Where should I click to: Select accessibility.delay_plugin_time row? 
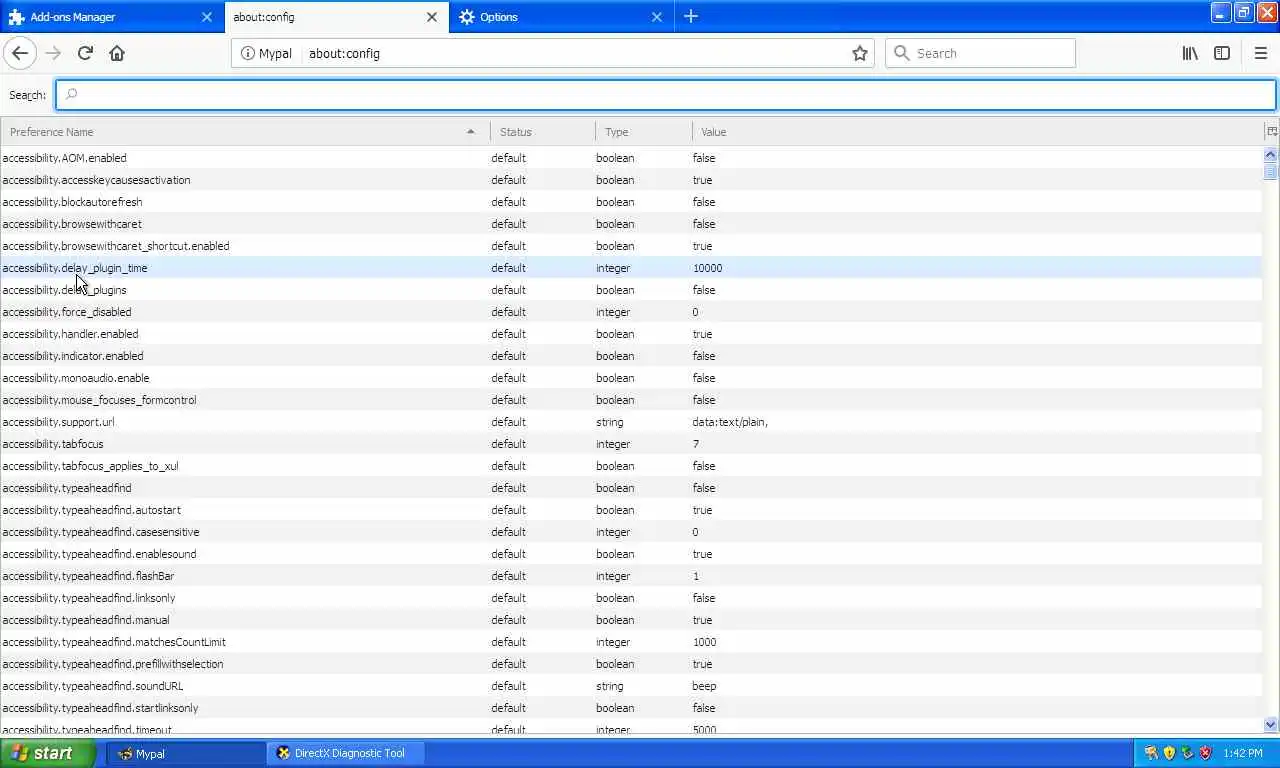click(x=631, y=268)
